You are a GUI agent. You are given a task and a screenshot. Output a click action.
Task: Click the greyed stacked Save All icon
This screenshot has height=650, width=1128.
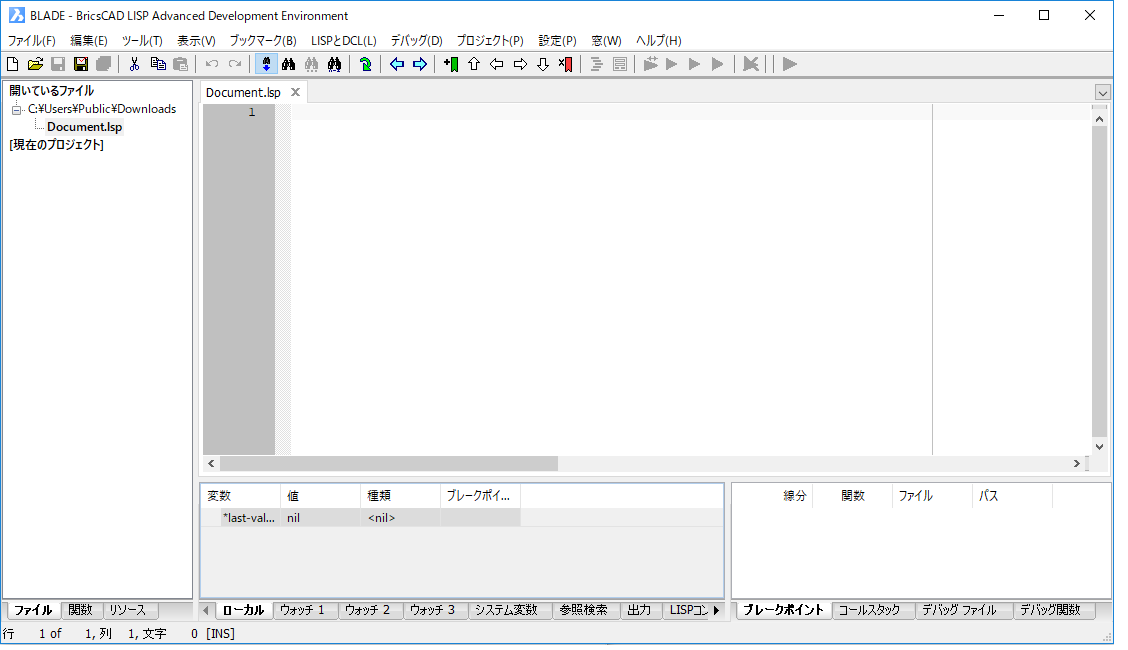coord(104,64)
